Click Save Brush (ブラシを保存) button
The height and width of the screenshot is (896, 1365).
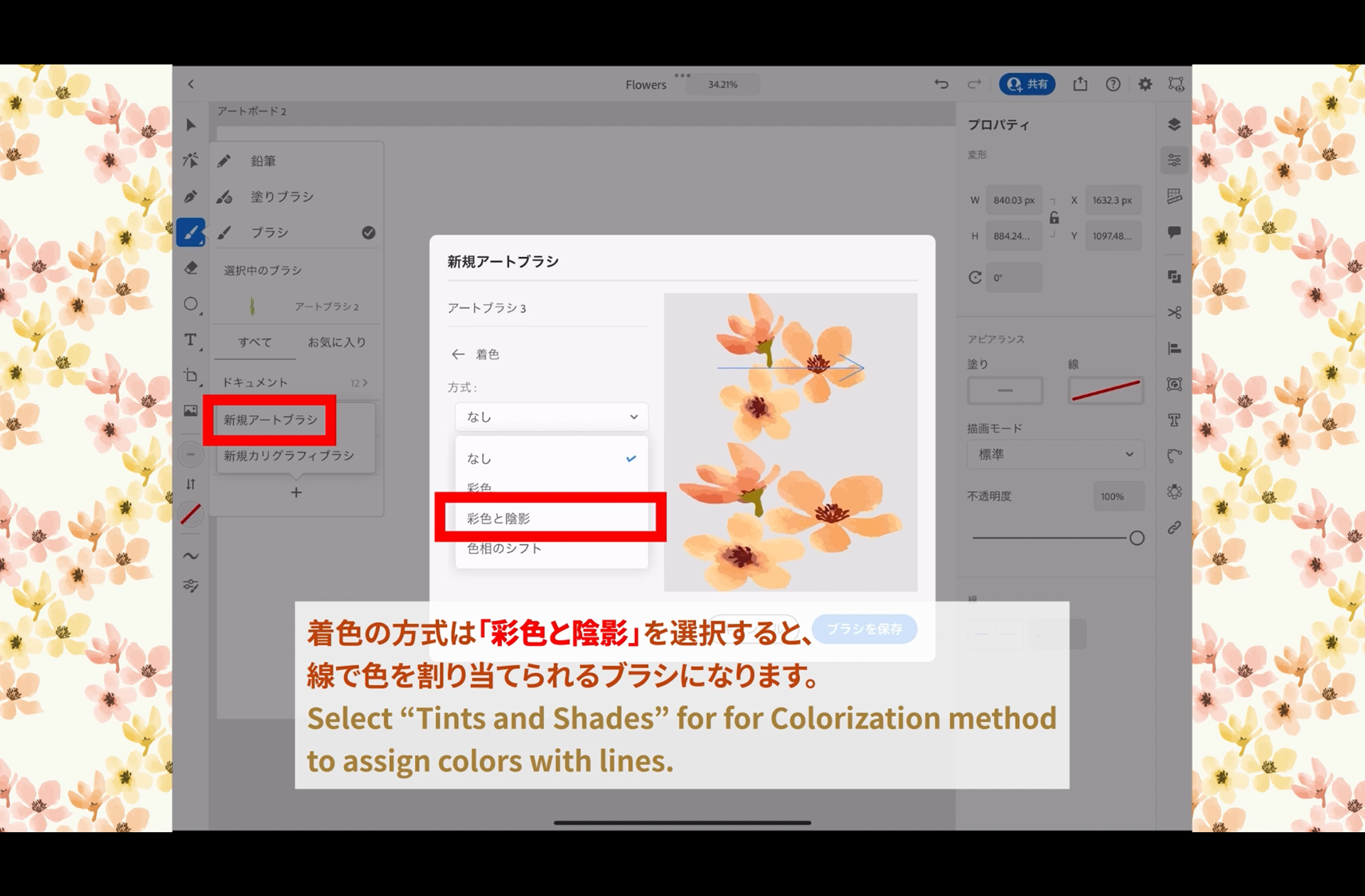coord(864,629)
